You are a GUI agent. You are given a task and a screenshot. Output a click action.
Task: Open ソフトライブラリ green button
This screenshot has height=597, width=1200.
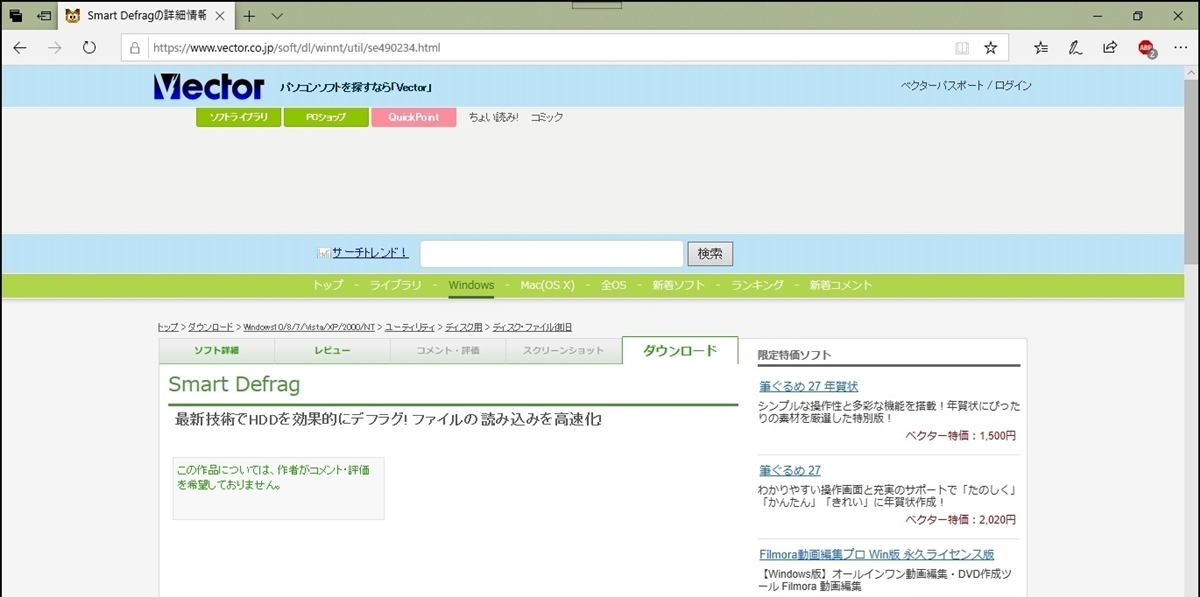pos(238,117)
